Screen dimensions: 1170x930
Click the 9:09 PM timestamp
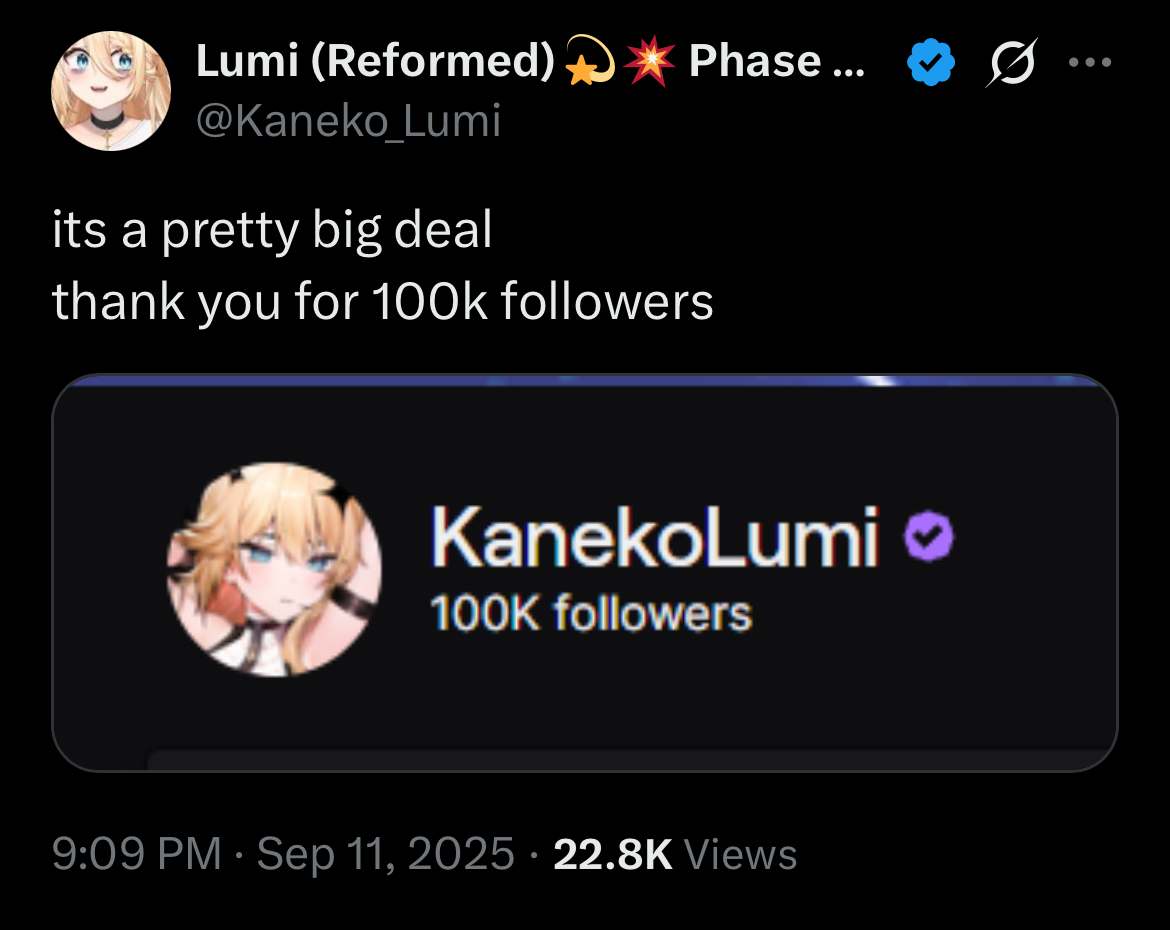[137, 854]
